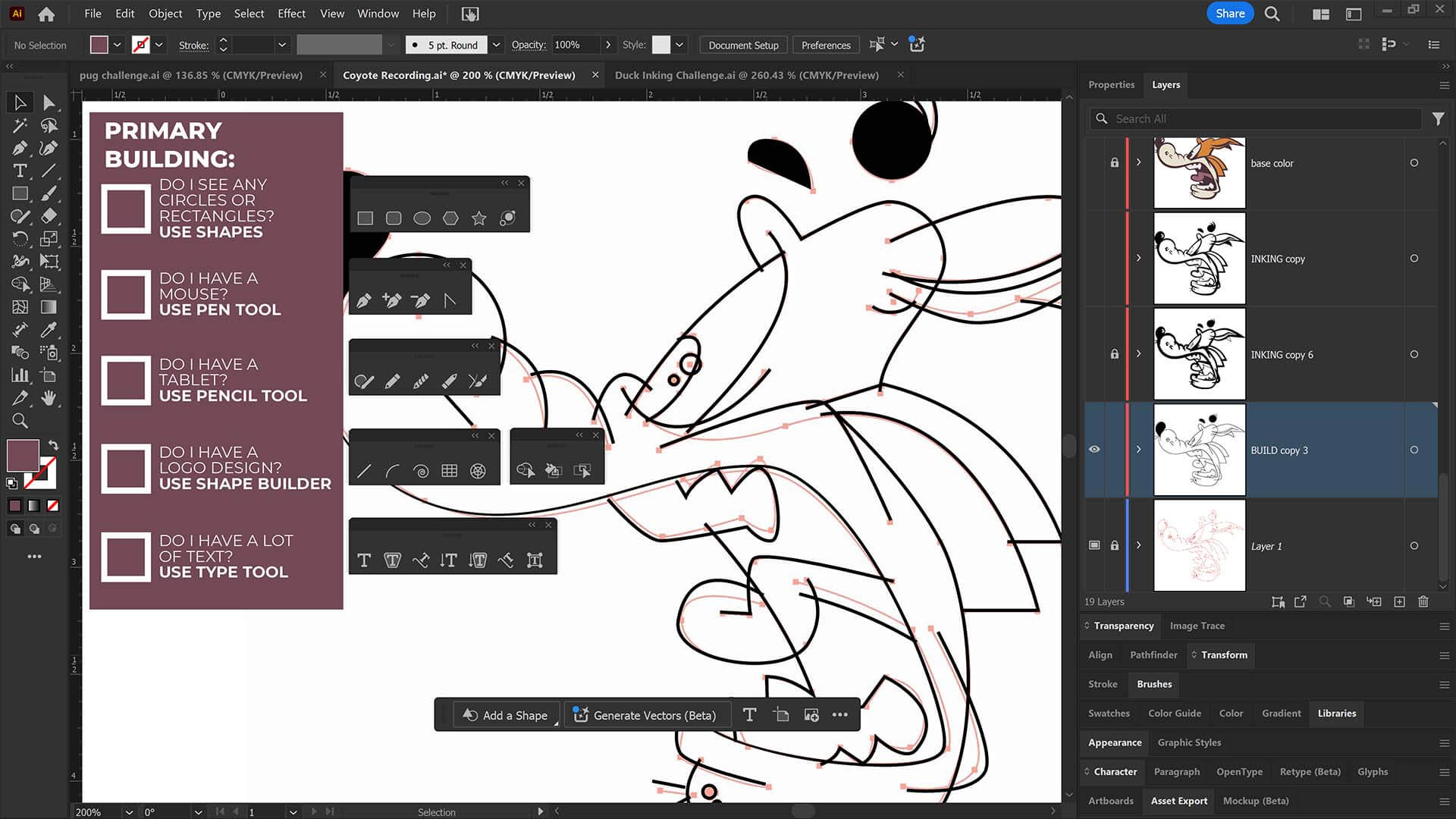Expand the BUILD copy 3 layer
This screenshot has width=1456, height=819.
[x=1138, y=449]
